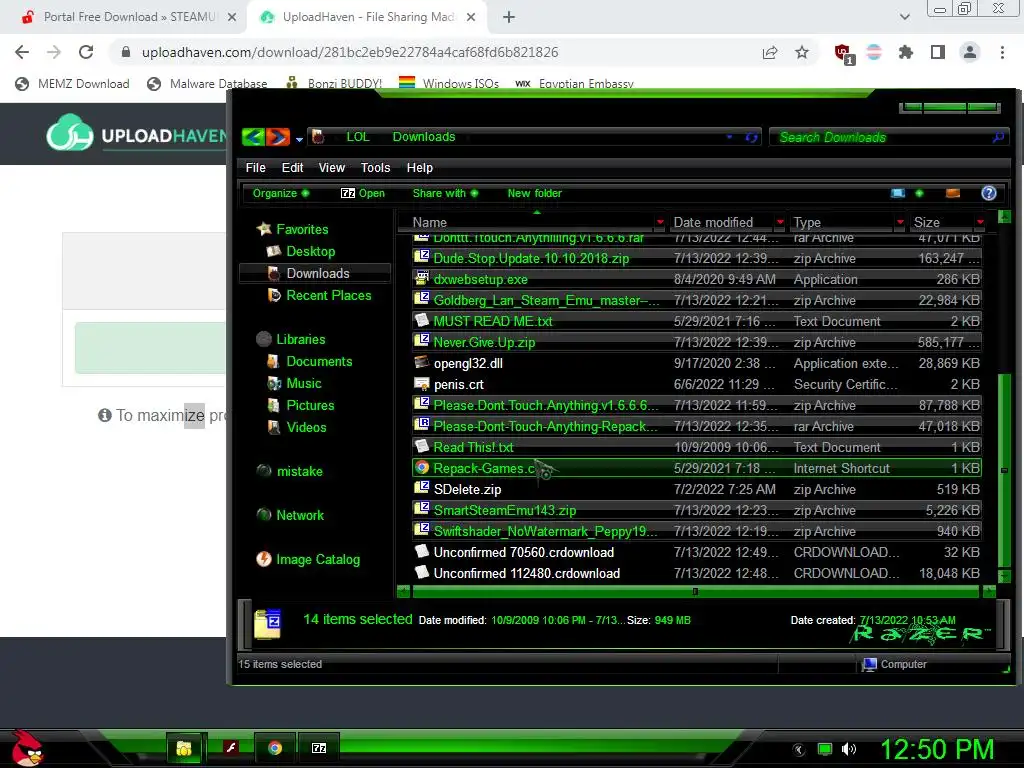Open Chrome extensions puzzle icon
Screen dimensions: 1024x768
(905, 52)
